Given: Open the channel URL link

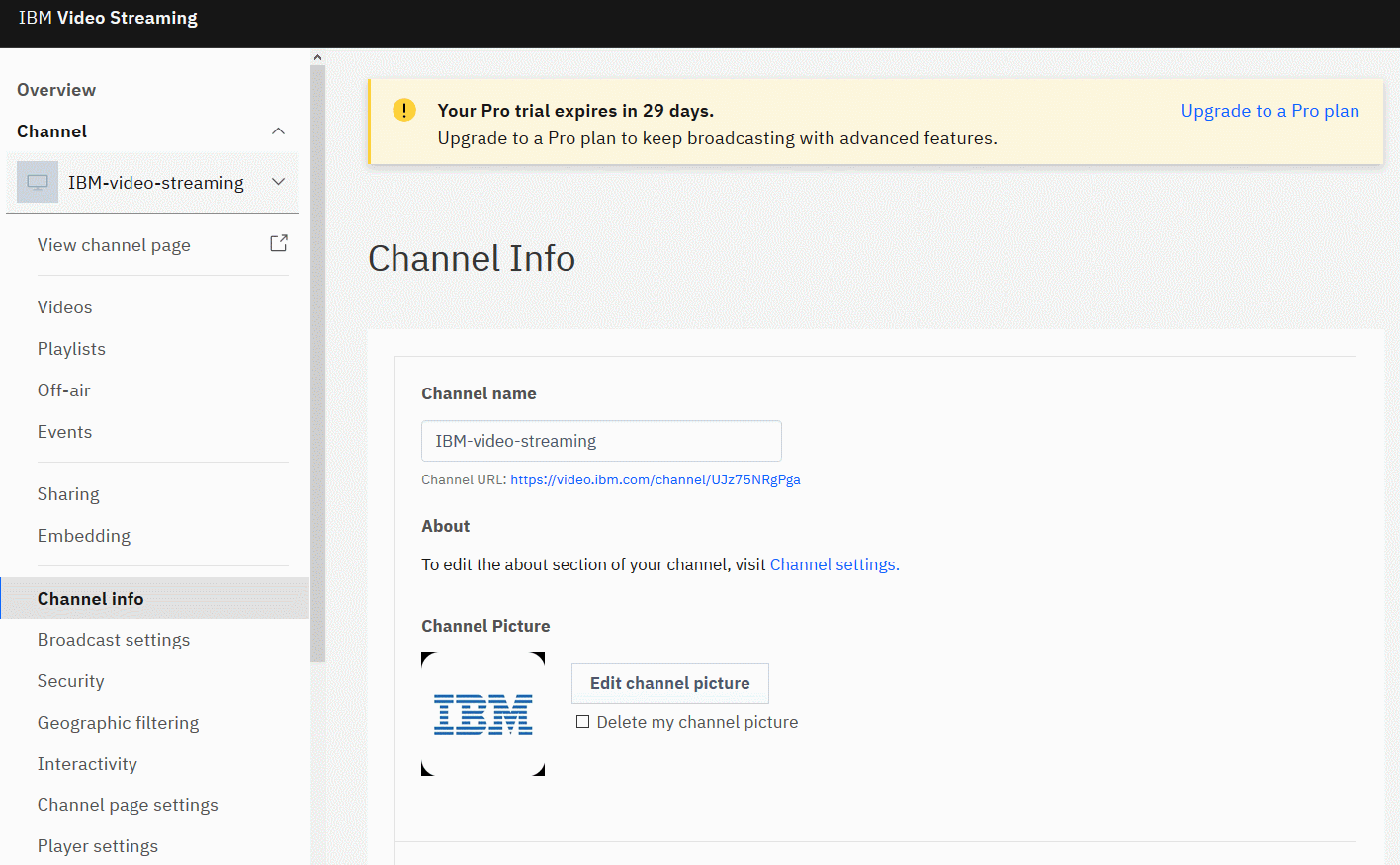Looking at the screenshot, I should click(x=656, y=479).
